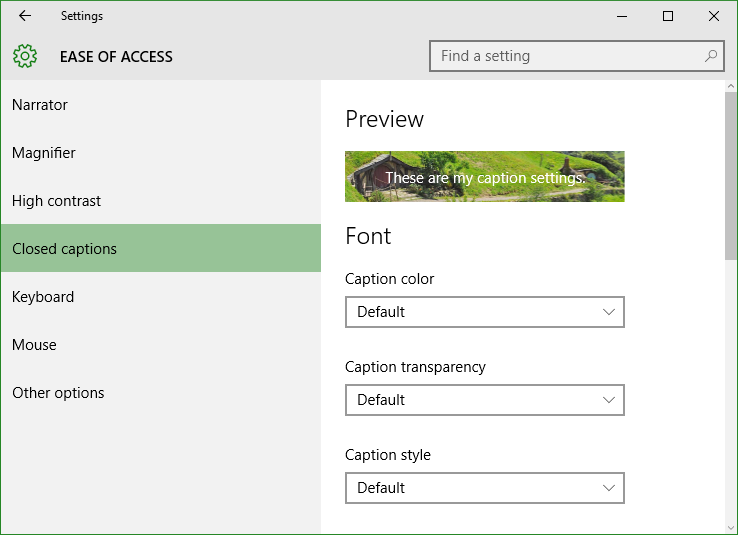Click the Settings gear icon
The height and width of the screenshot is (535, 738).
(25, 56)
